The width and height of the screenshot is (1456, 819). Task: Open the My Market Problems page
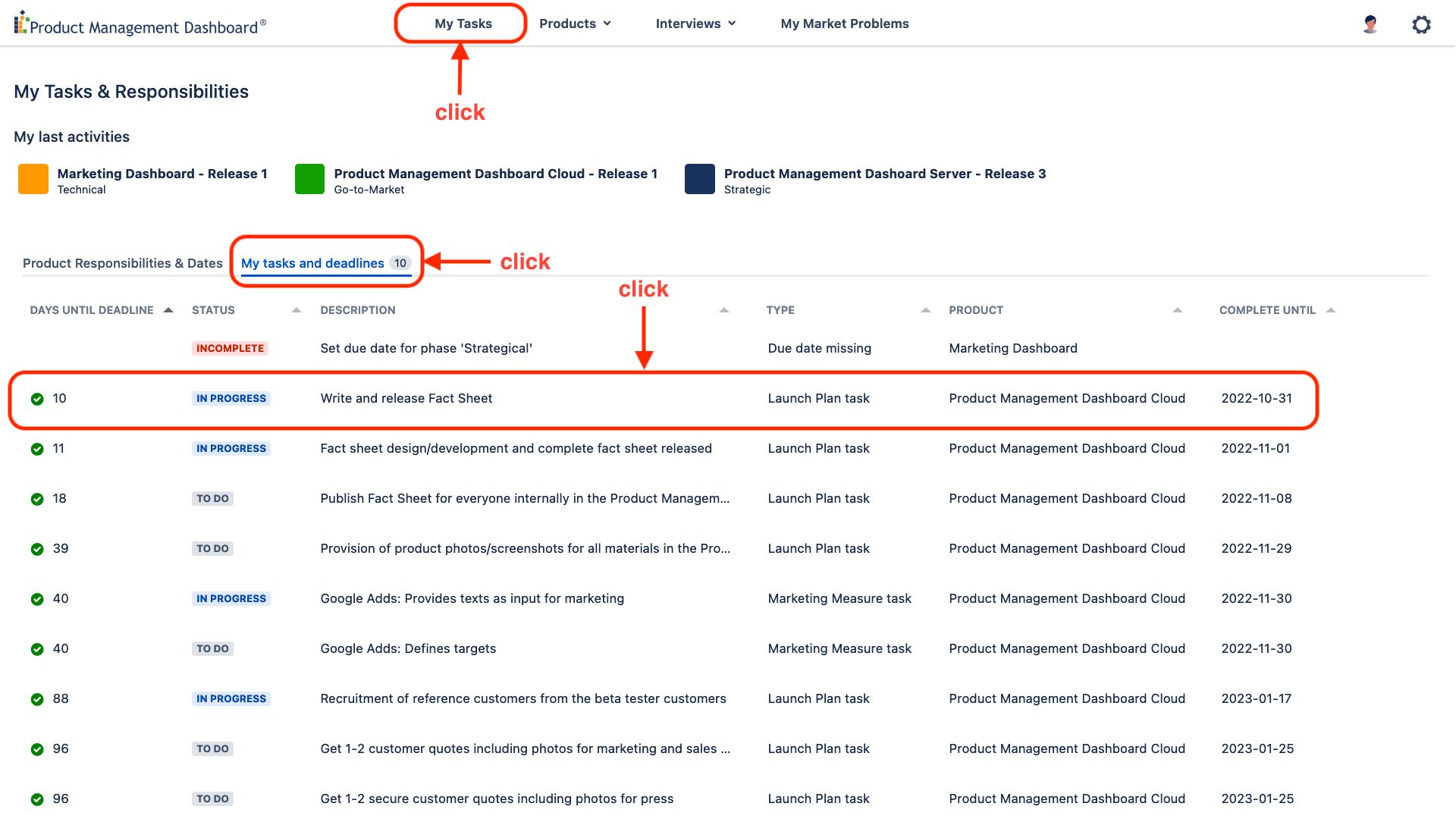tap(844, 24)
